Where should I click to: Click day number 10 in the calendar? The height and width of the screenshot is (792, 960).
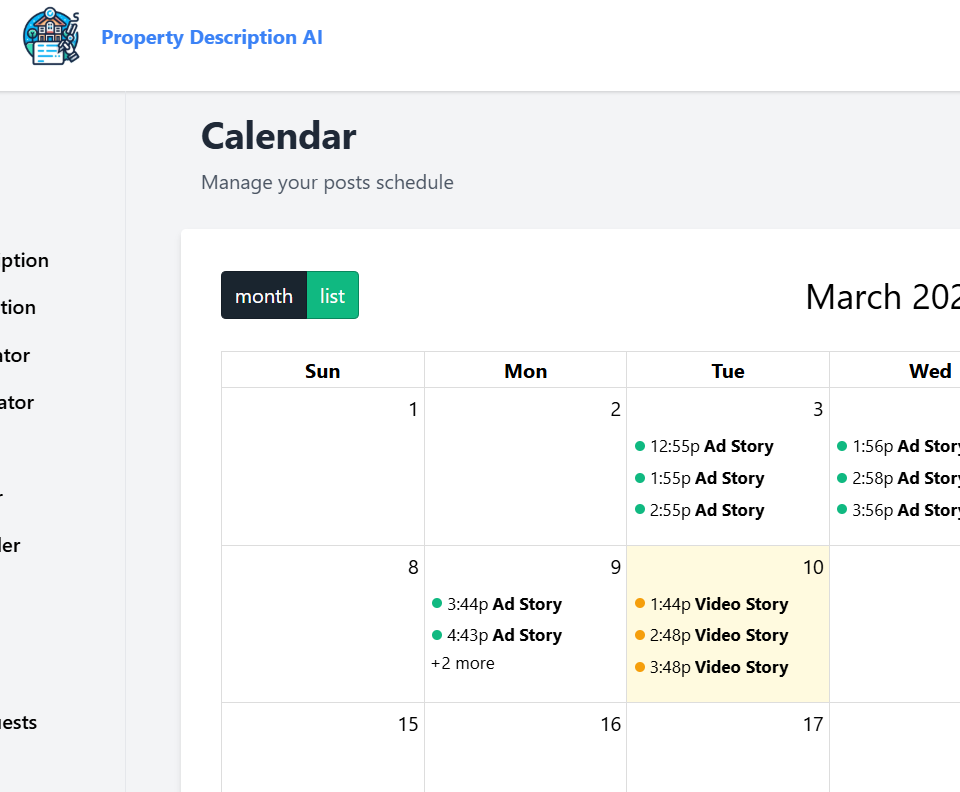point(812,568)
